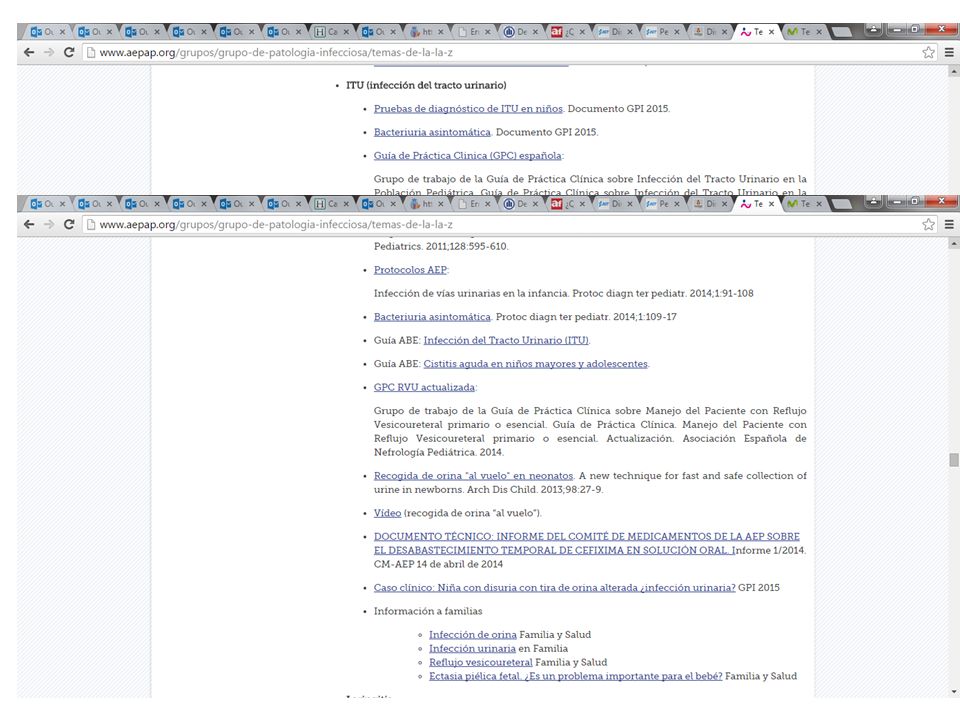Close the active pink-icon "Te" tab in lower window
Viewport: 960px width, 720px height.
771,204
